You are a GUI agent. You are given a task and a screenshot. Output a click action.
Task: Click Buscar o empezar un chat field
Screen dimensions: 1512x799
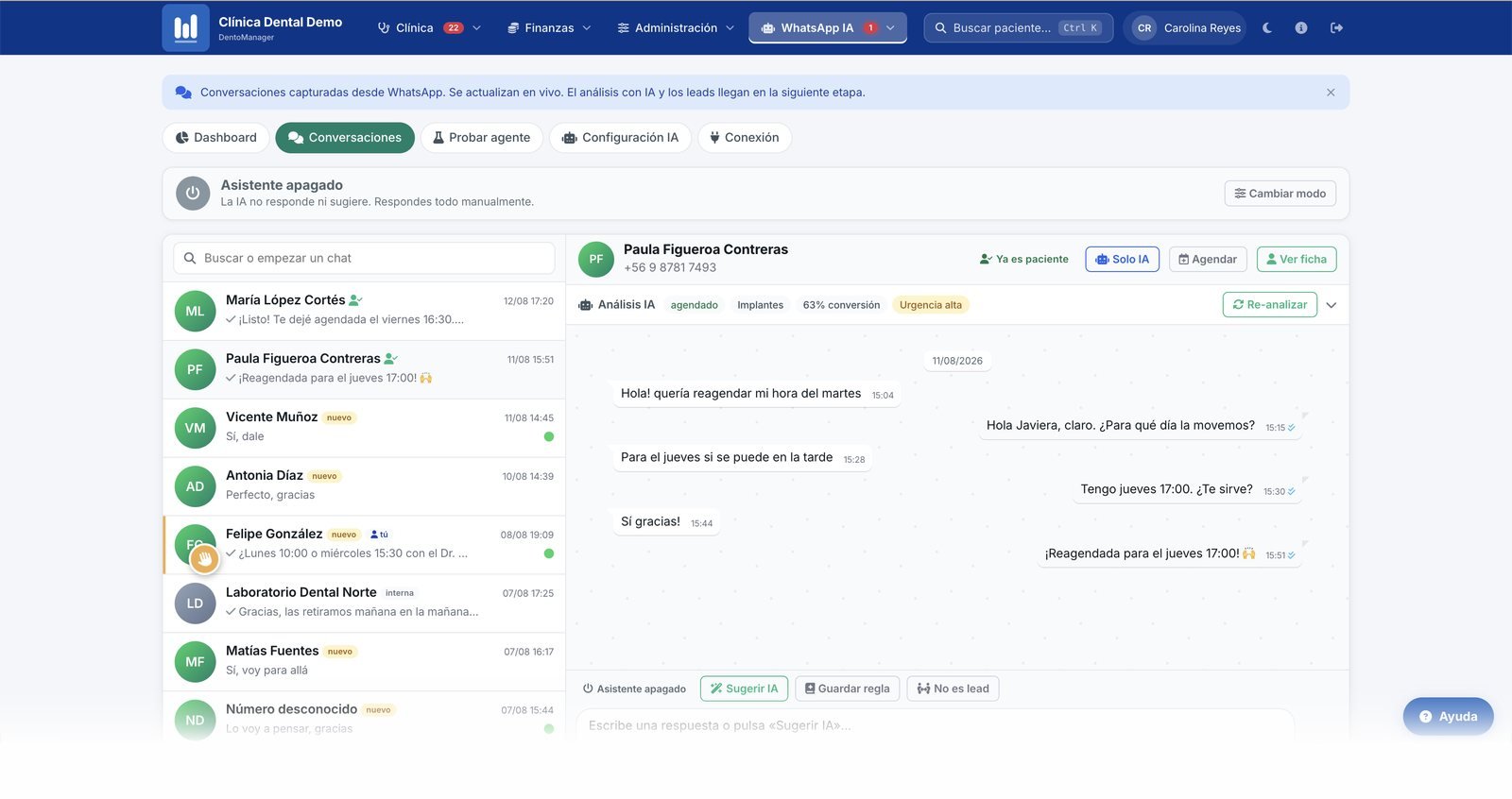[364, 258]
